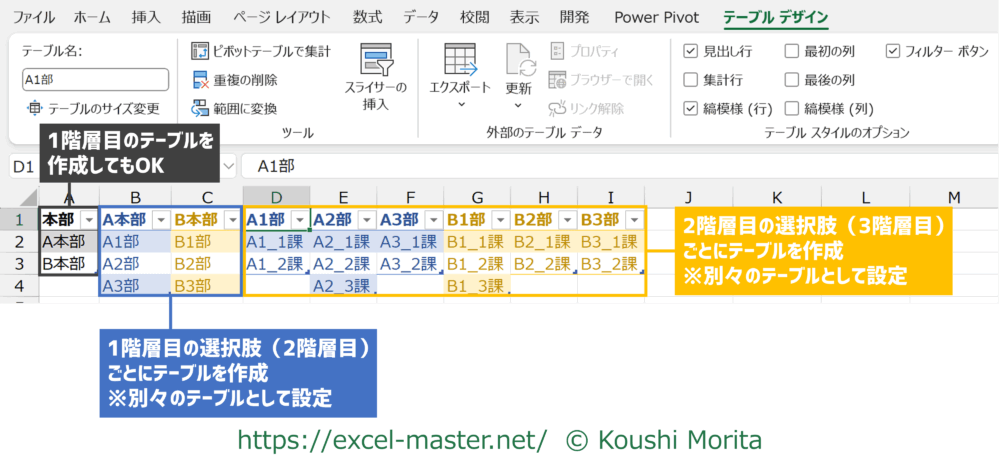Click the Insert Slicer icon
The image size is (1000, 458).
click(x=375, y=62)
